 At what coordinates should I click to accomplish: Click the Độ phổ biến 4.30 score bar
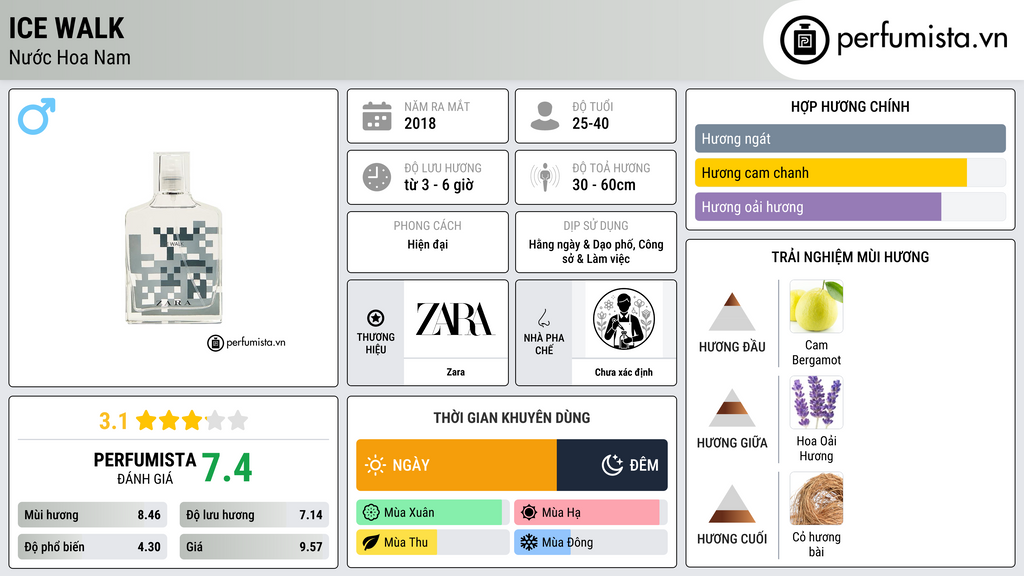point(92,547)
